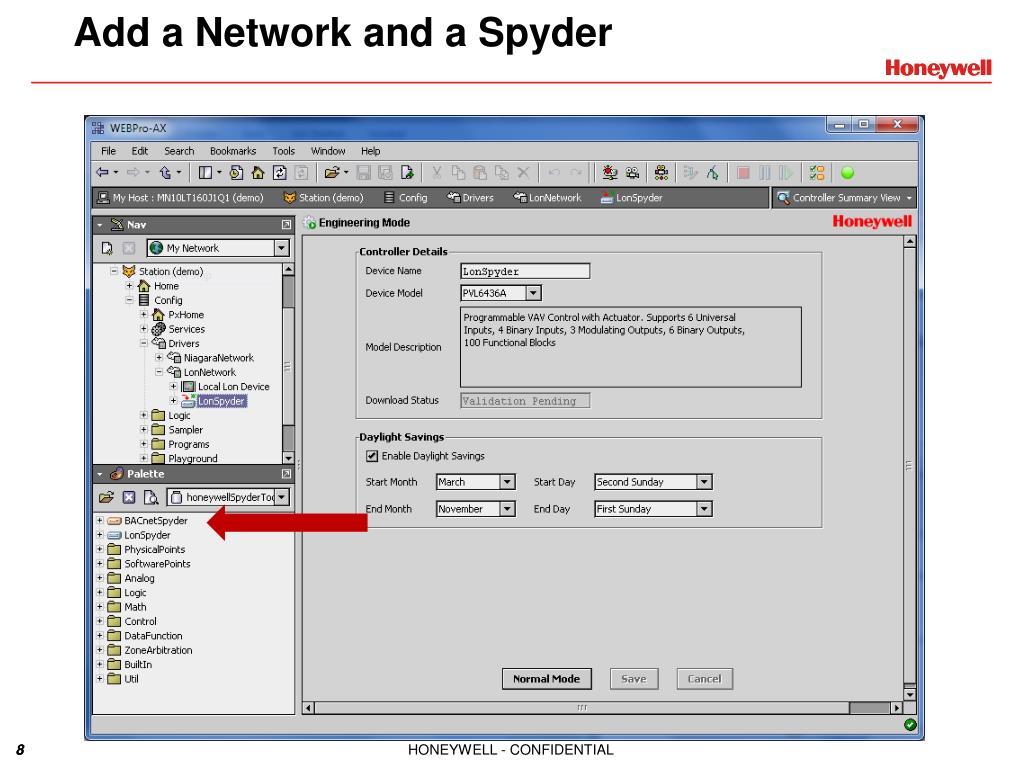Open the Bookmarks menu
Screen dimensions: 1024x768
click(233, 151)
